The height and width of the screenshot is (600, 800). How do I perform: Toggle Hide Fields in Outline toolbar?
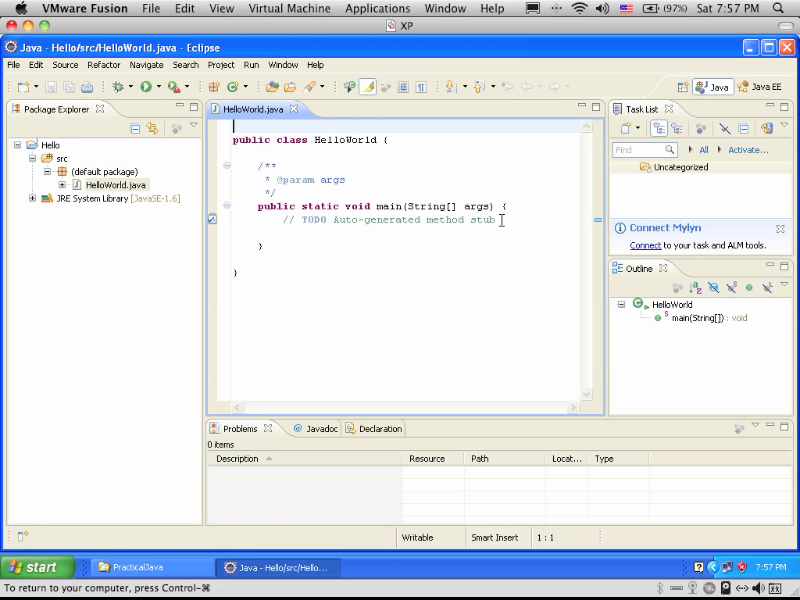[713, 288]
